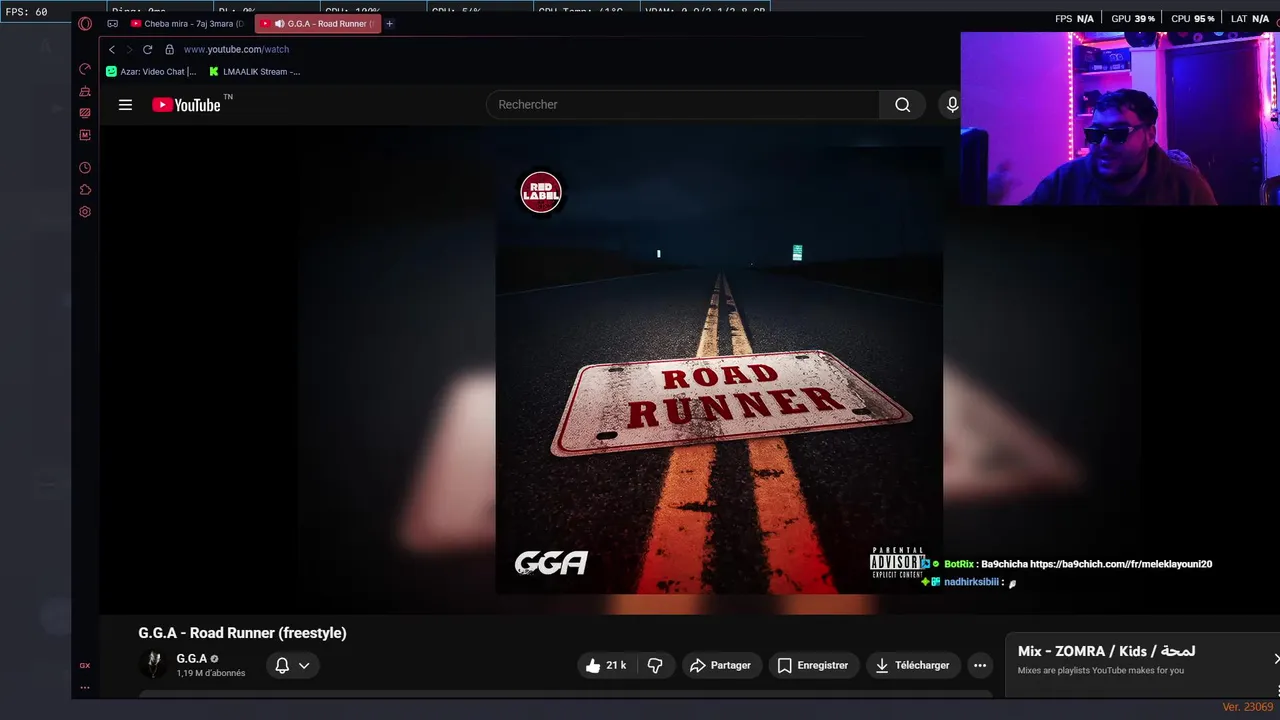This screenshot has height=720, width=1280.
Task: Click the 1,19 M d'abonnés subscriber count
Action: [x=211, y=673]
